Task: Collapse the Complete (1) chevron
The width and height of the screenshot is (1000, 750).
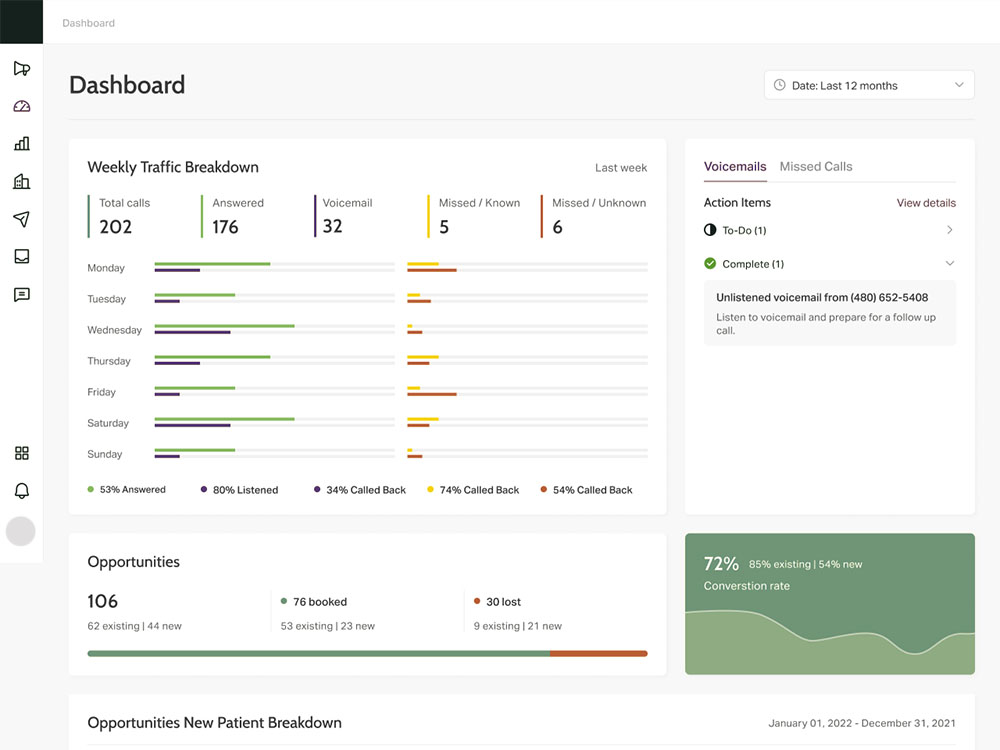Action: point(949,263)
